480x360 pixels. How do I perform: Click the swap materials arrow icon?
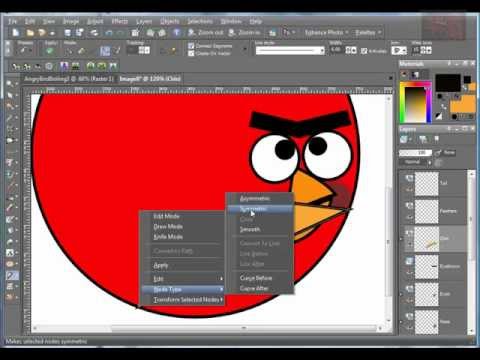[444, 106]
